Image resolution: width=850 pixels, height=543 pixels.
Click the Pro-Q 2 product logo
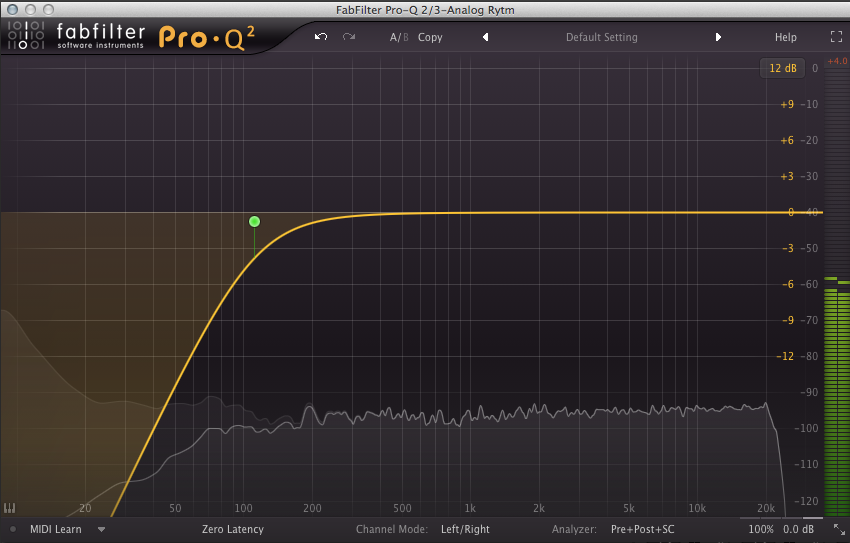207,37
